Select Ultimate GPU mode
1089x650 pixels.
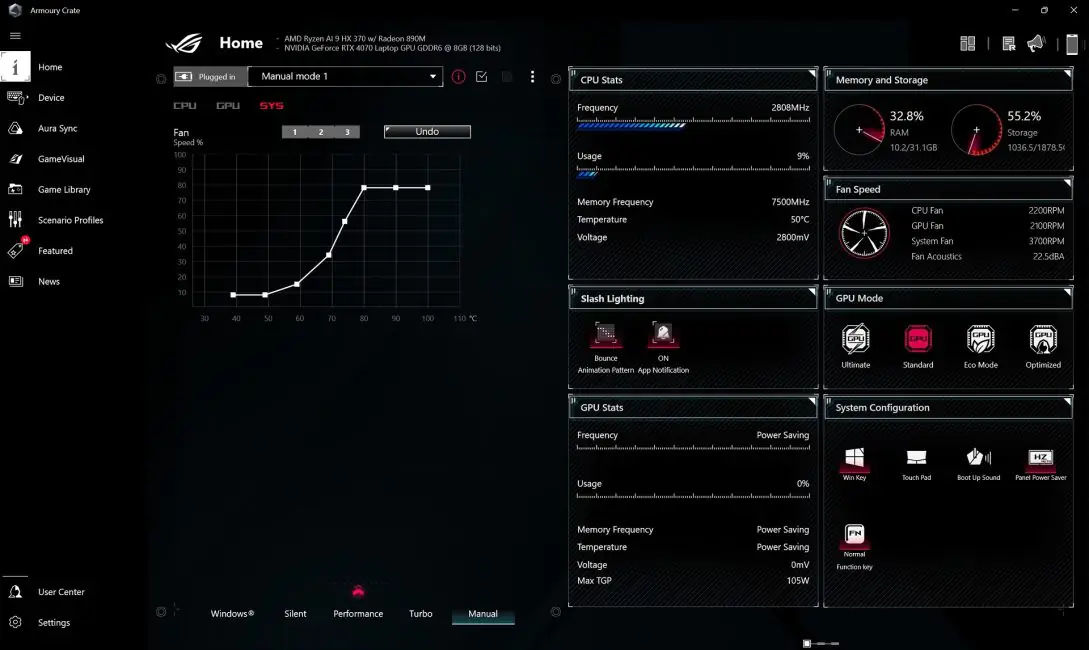tap(856, 340)
